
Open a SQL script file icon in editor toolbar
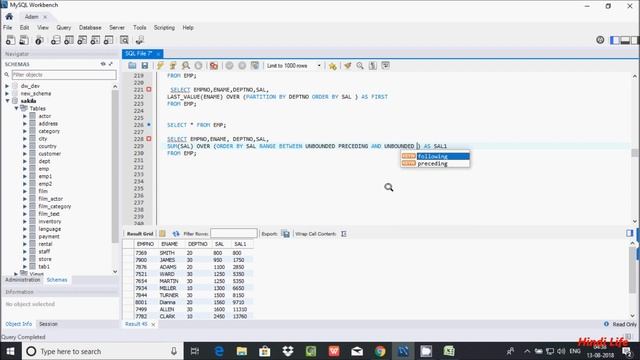pos(132,65)
